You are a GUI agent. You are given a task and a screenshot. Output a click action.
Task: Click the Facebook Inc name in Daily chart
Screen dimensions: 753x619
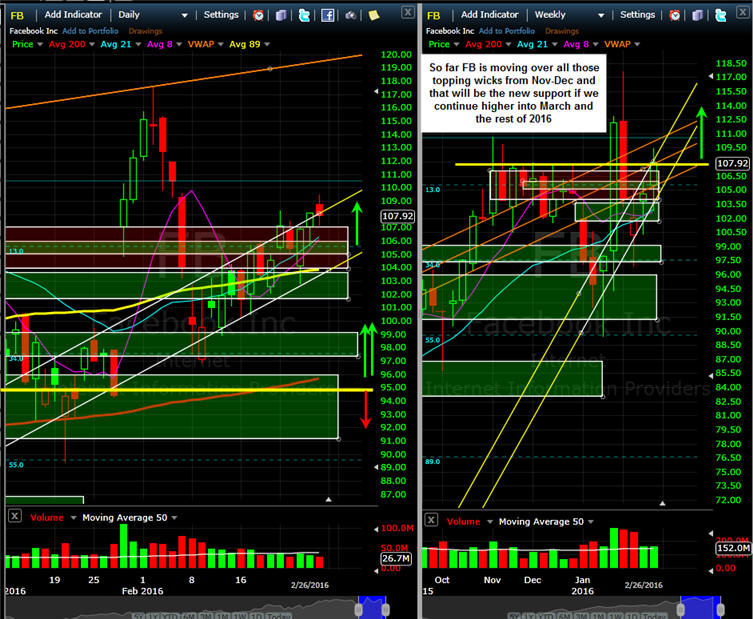click(33, 31)
